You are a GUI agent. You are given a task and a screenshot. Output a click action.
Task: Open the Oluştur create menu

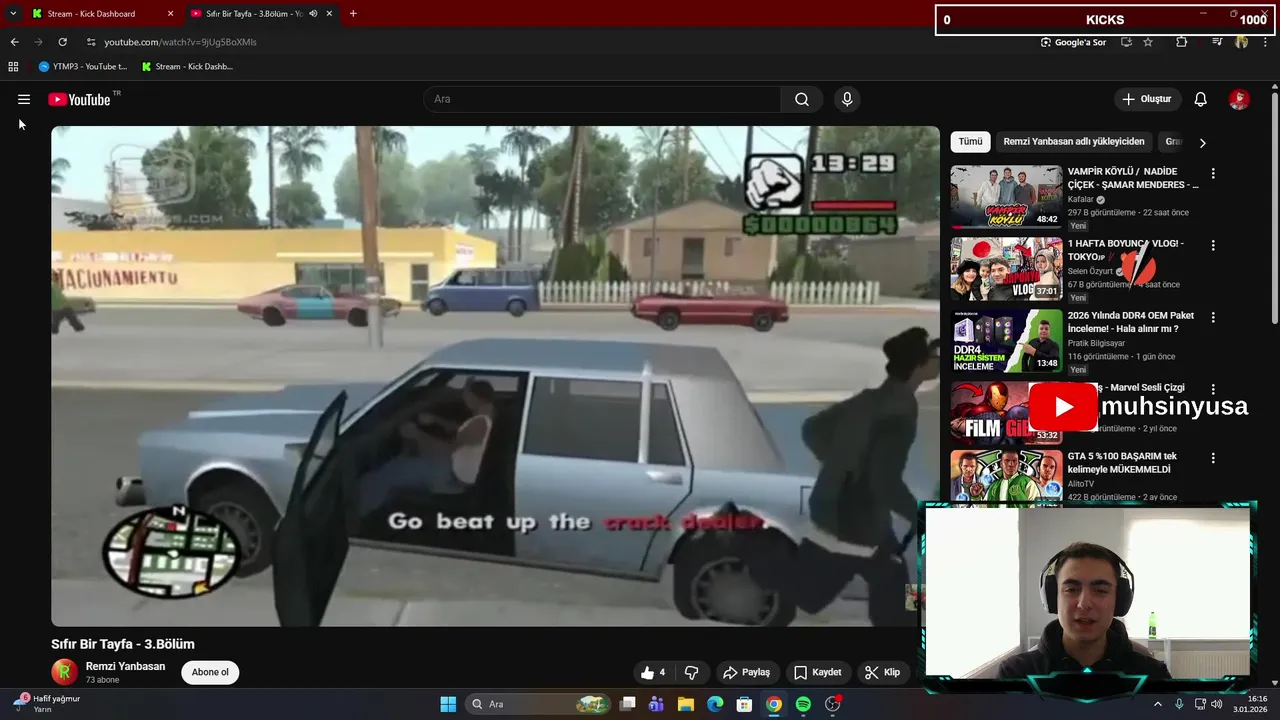coord(1147,99)
